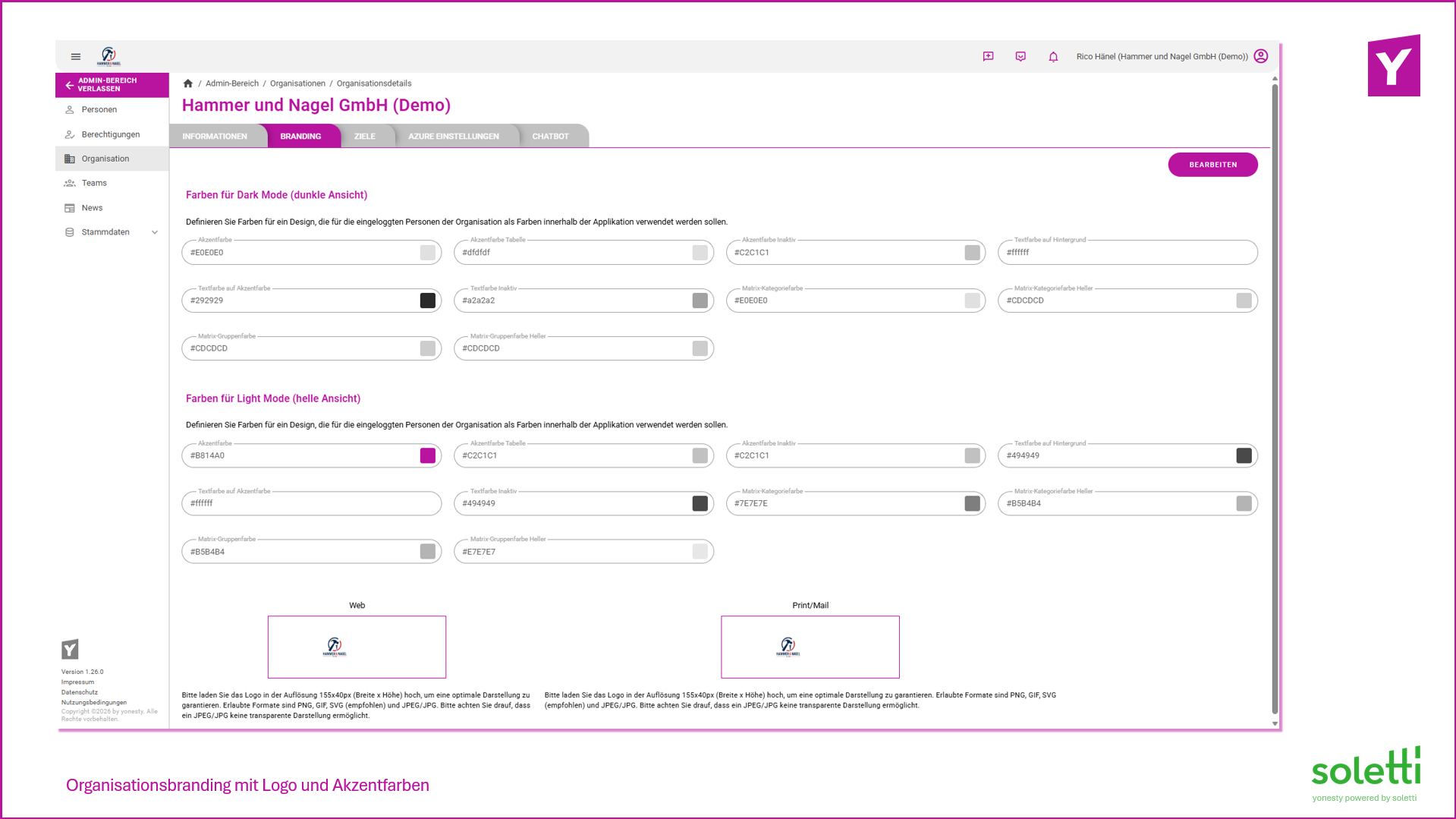
Task: Click the magenta Akzentfarbe swatch #B814A0
Action: click(428, 455)
